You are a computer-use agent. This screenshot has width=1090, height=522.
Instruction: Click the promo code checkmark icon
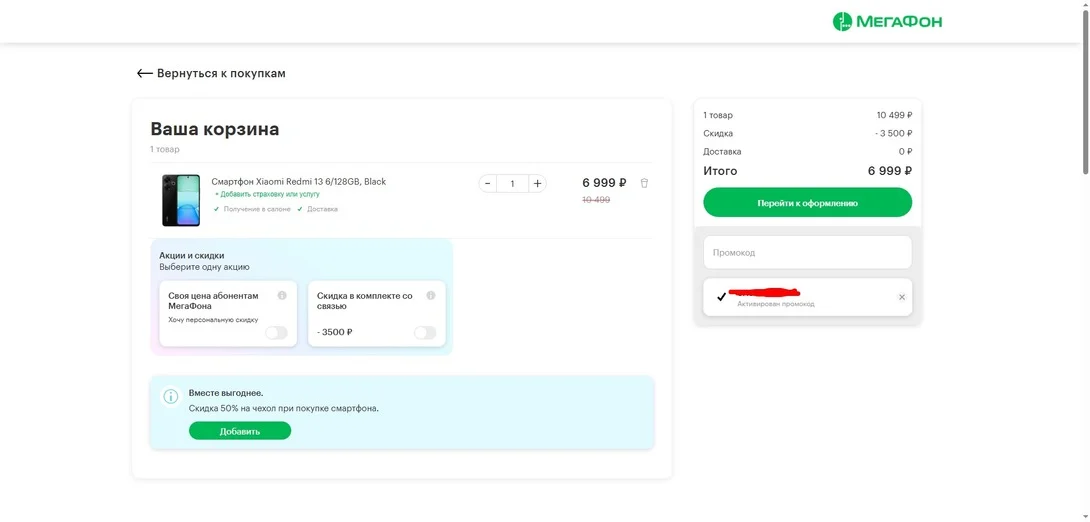click(x=721, y=297)
